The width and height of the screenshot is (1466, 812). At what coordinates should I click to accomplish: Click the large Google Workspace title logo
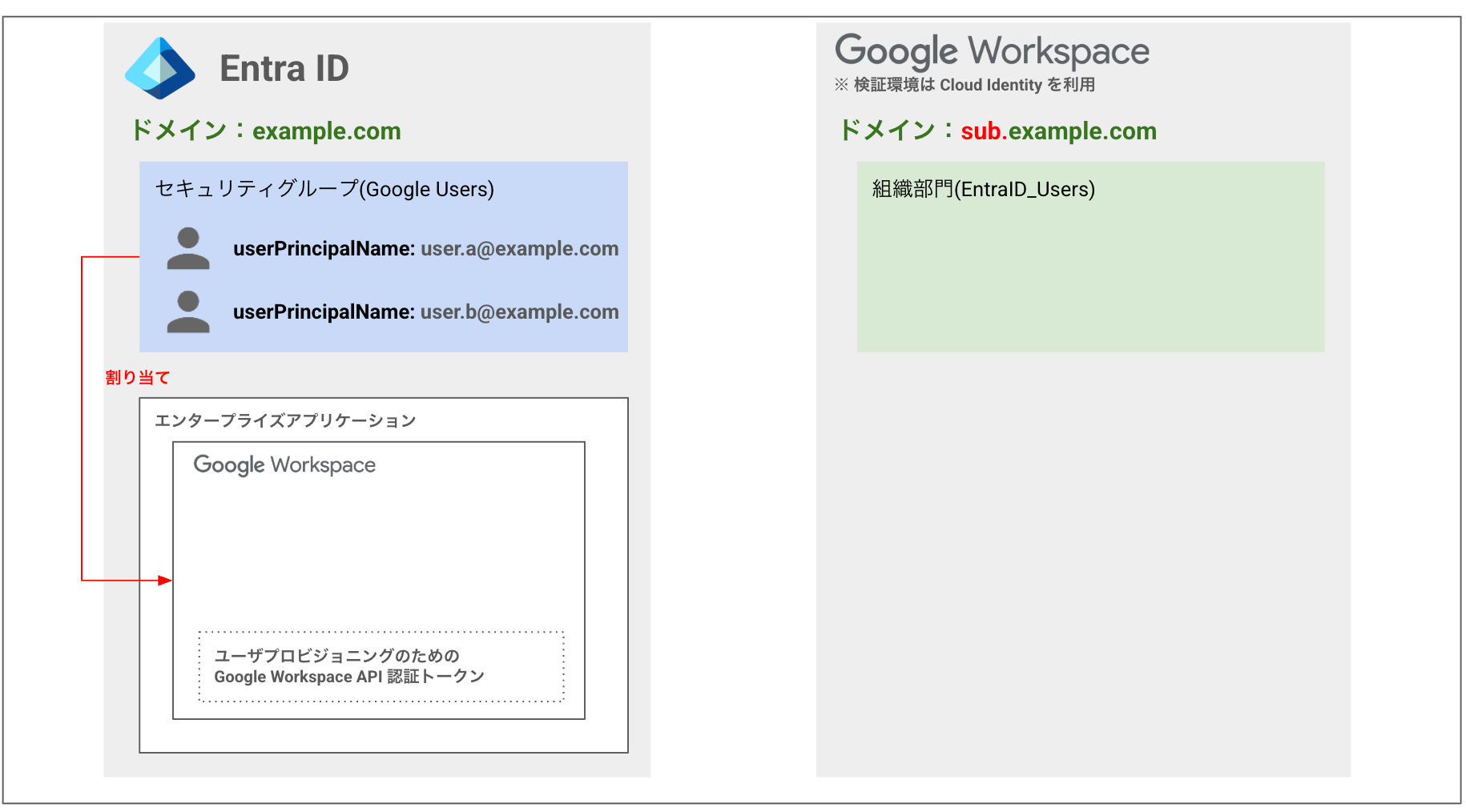pos(992,51)
